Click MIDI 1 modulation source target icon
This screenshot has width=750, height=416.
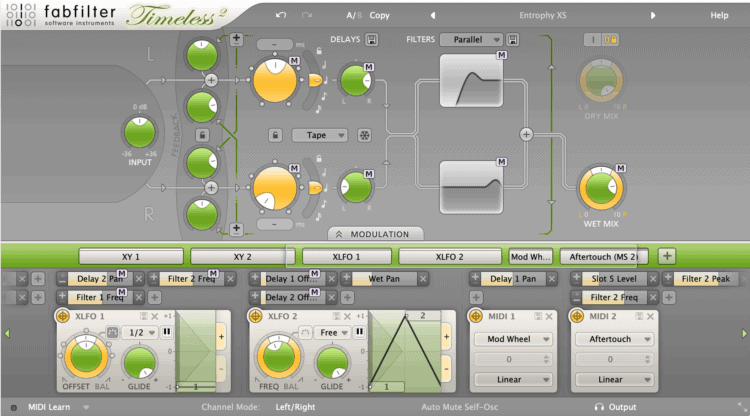pos(475,316)
